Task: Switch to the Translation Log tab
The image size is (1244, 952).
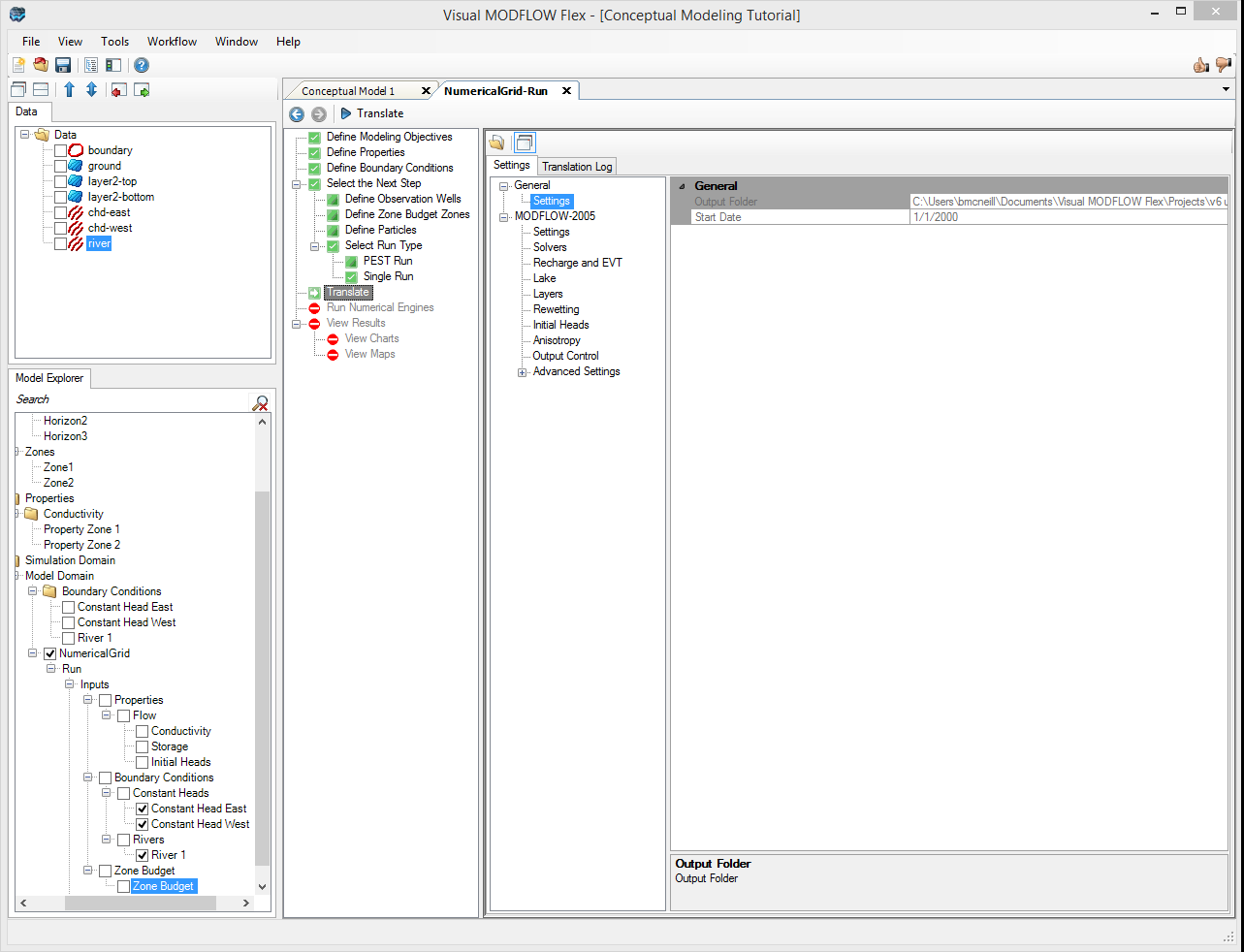Action: pyautogui.click(x=576, y=166)
